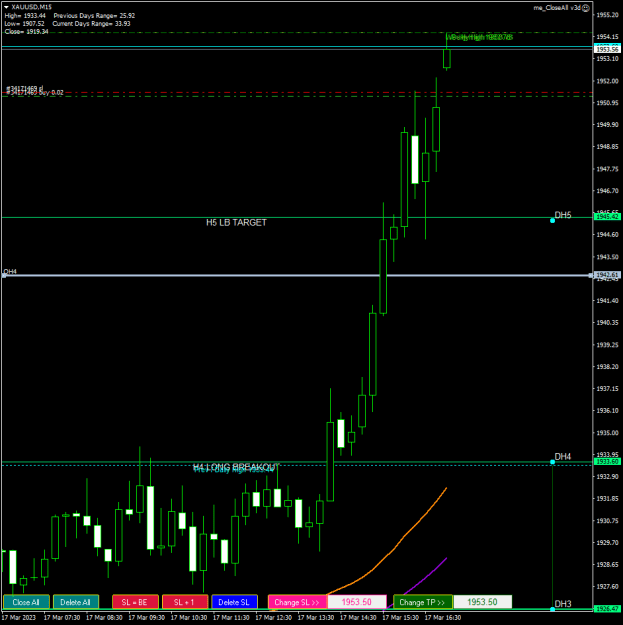Click the me_CloseAll smiley face icon
Screen dimensions: 623x625
pyautogui.click(x=586, y=8)
